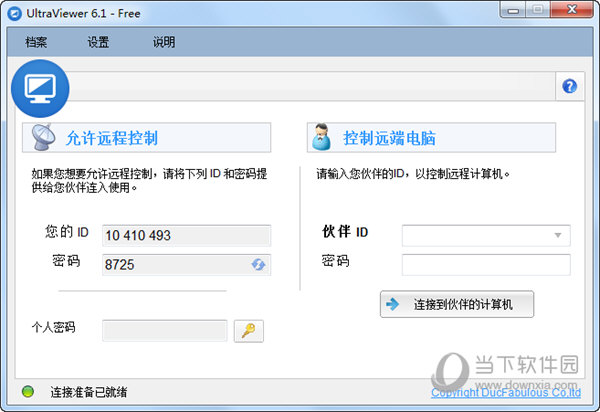Image resolution: width=600 pixels, height=412 pixels.
Task: Minimize the UltraViewer window
Action: [513, 10]
